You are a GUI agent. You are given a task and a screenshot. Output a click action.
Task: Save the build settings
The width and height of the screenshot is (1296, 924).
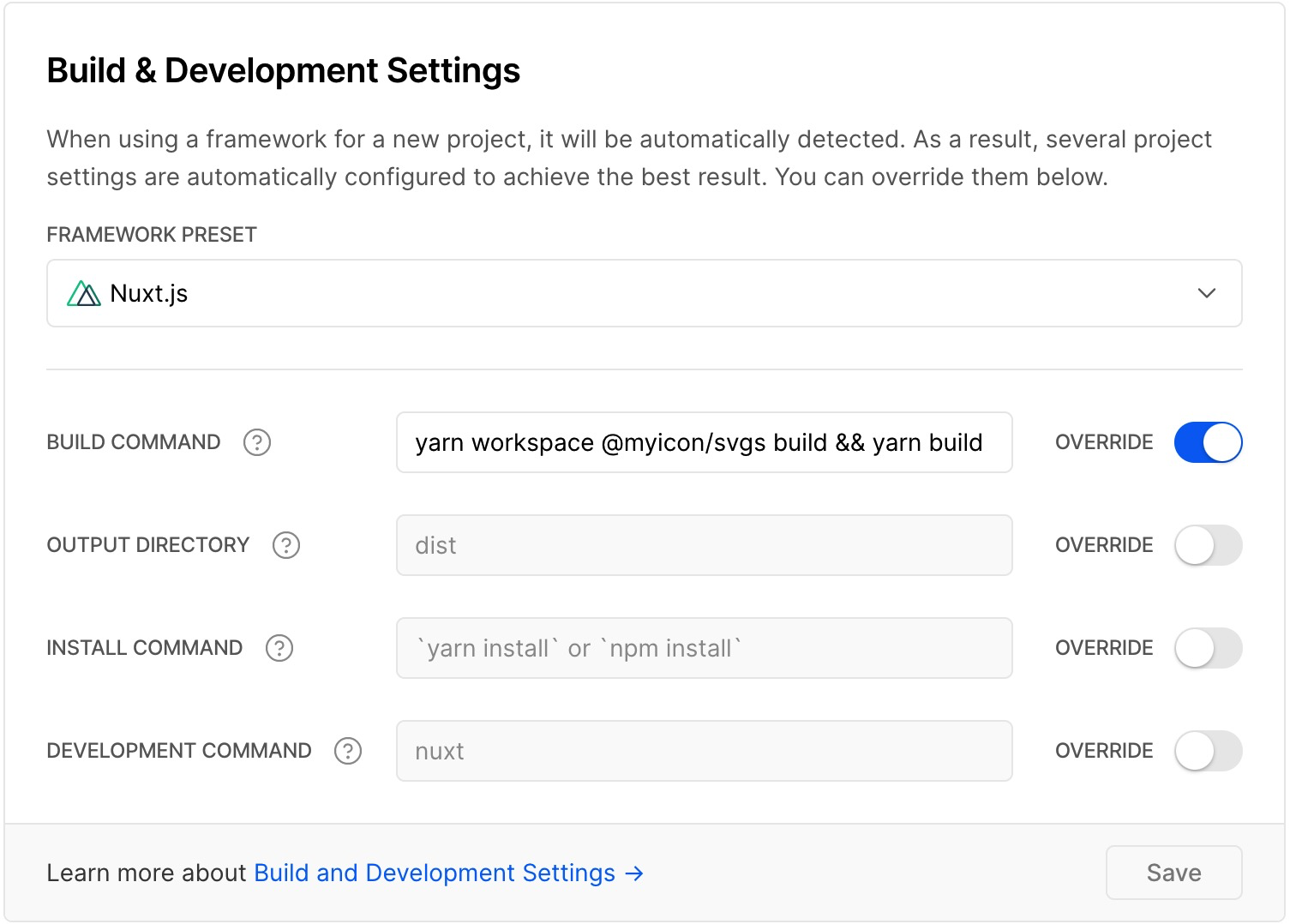point(1173,873)
